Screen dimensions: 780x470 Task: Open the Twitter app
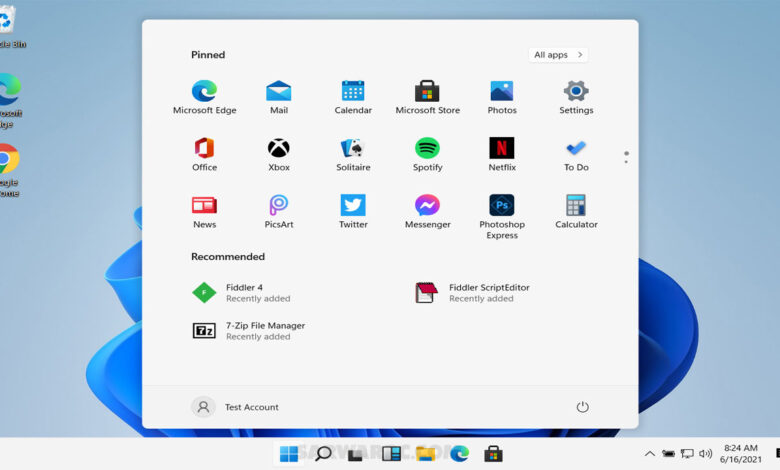(353, 212)
